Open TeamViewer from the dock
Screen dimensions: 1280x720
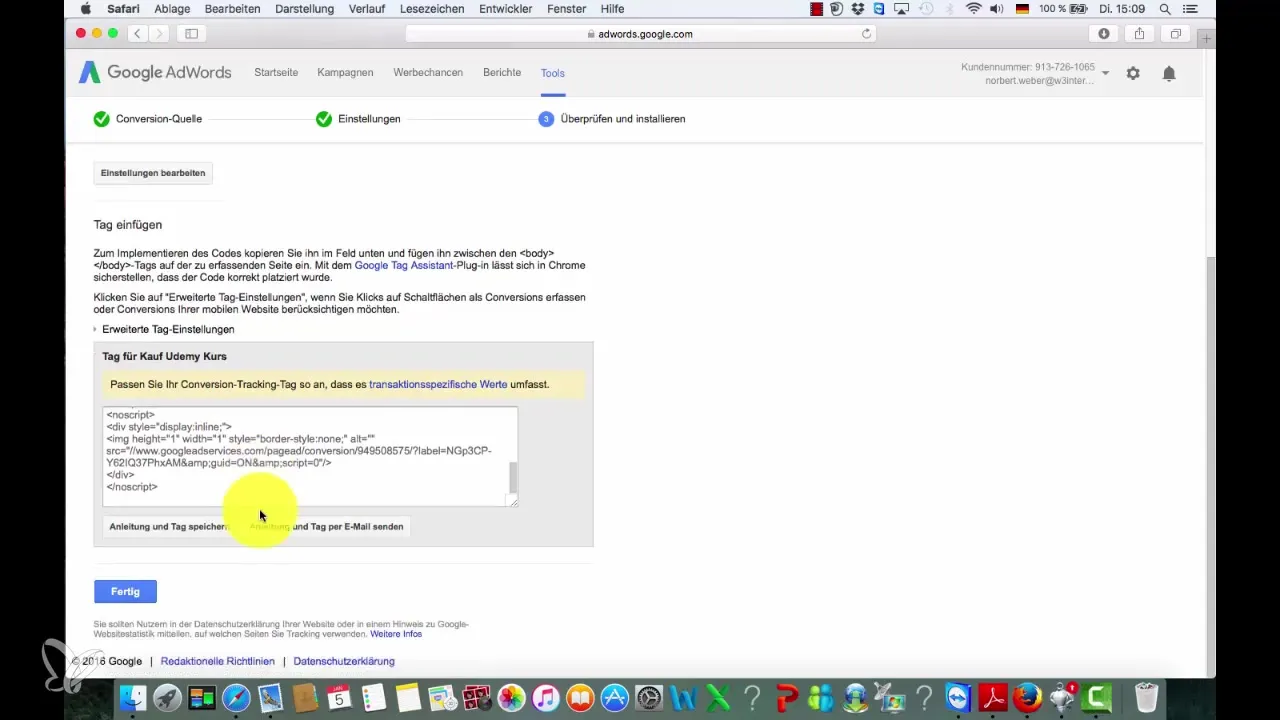pyautogui.click(x=958, y=697)
